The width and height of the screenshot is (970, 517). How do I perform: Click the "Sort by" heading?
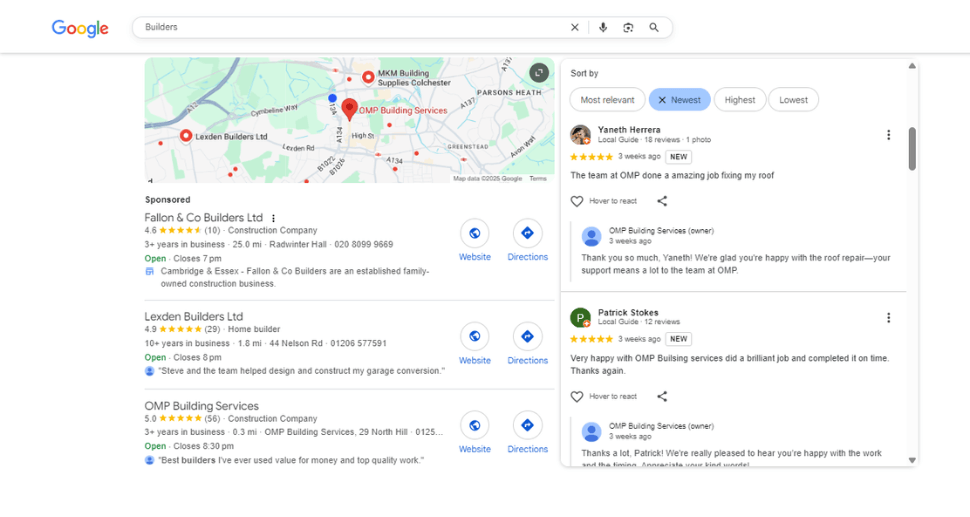tap(584, 73)
